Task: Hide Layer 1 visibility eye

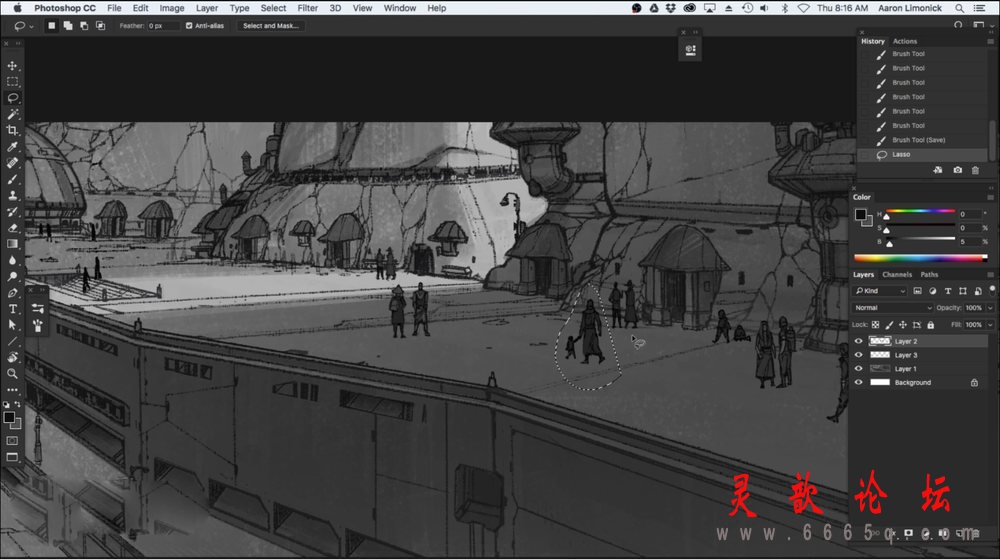Action: coord(858,368)
